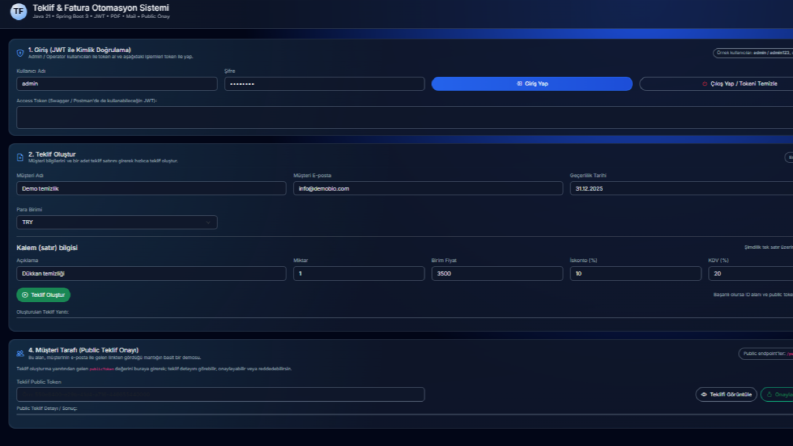The image size is (793, 446).
Task: Log in with the Giriş Yap button
Action: coord(532,84)
